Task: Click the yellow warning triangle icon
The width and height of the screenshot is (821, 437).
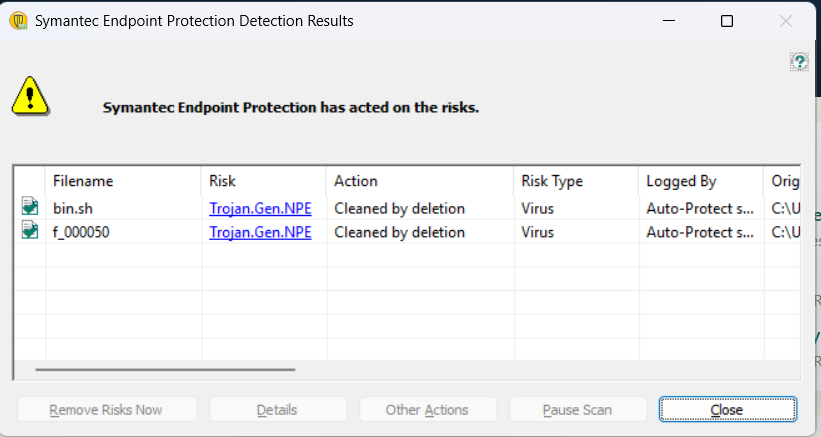Action: coord(30,96)
